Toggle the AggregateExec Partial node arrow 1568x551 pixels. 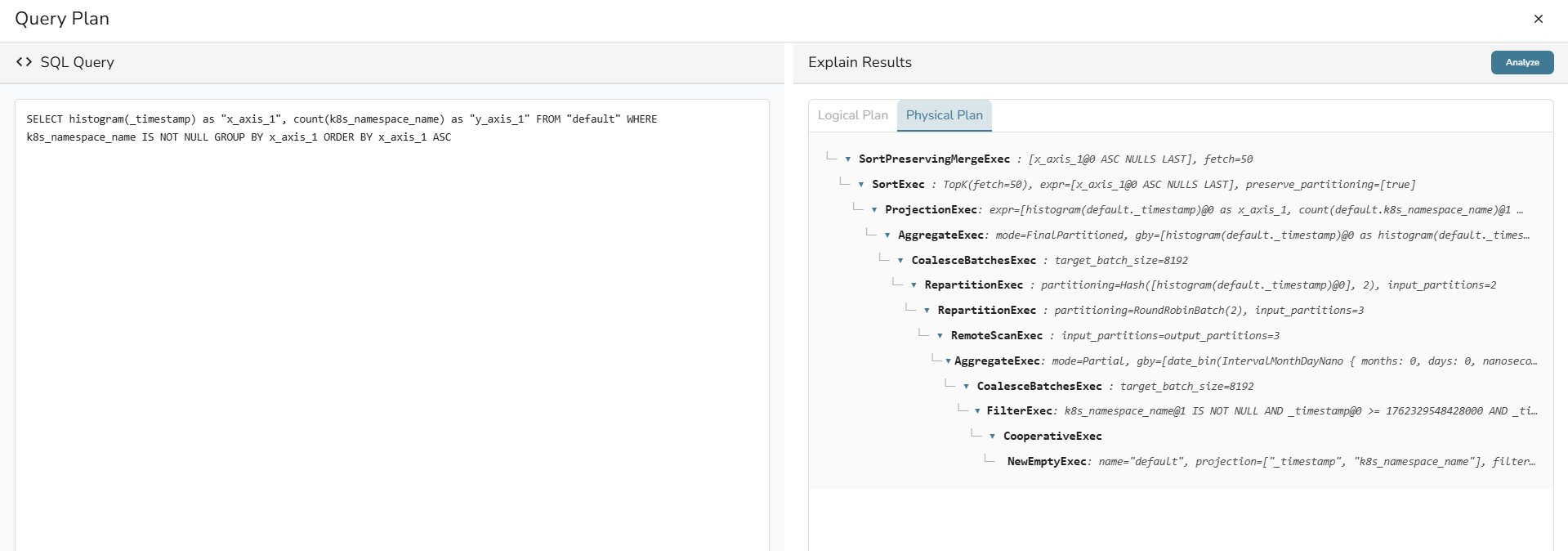pyautogui.click(x=948, y=361)
